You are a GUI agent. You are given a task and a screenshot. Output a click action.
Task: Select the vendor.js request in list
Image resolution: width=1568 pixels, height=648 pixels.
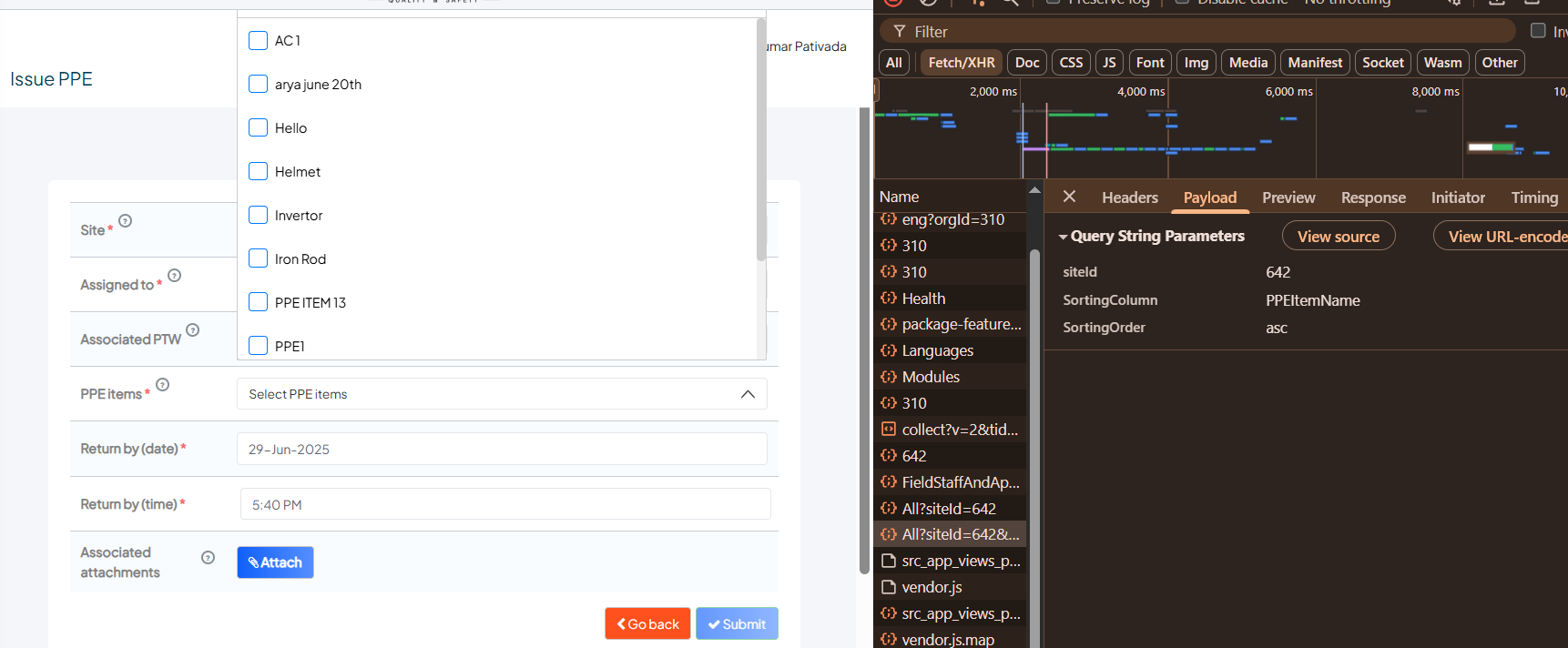click(932, 587)
